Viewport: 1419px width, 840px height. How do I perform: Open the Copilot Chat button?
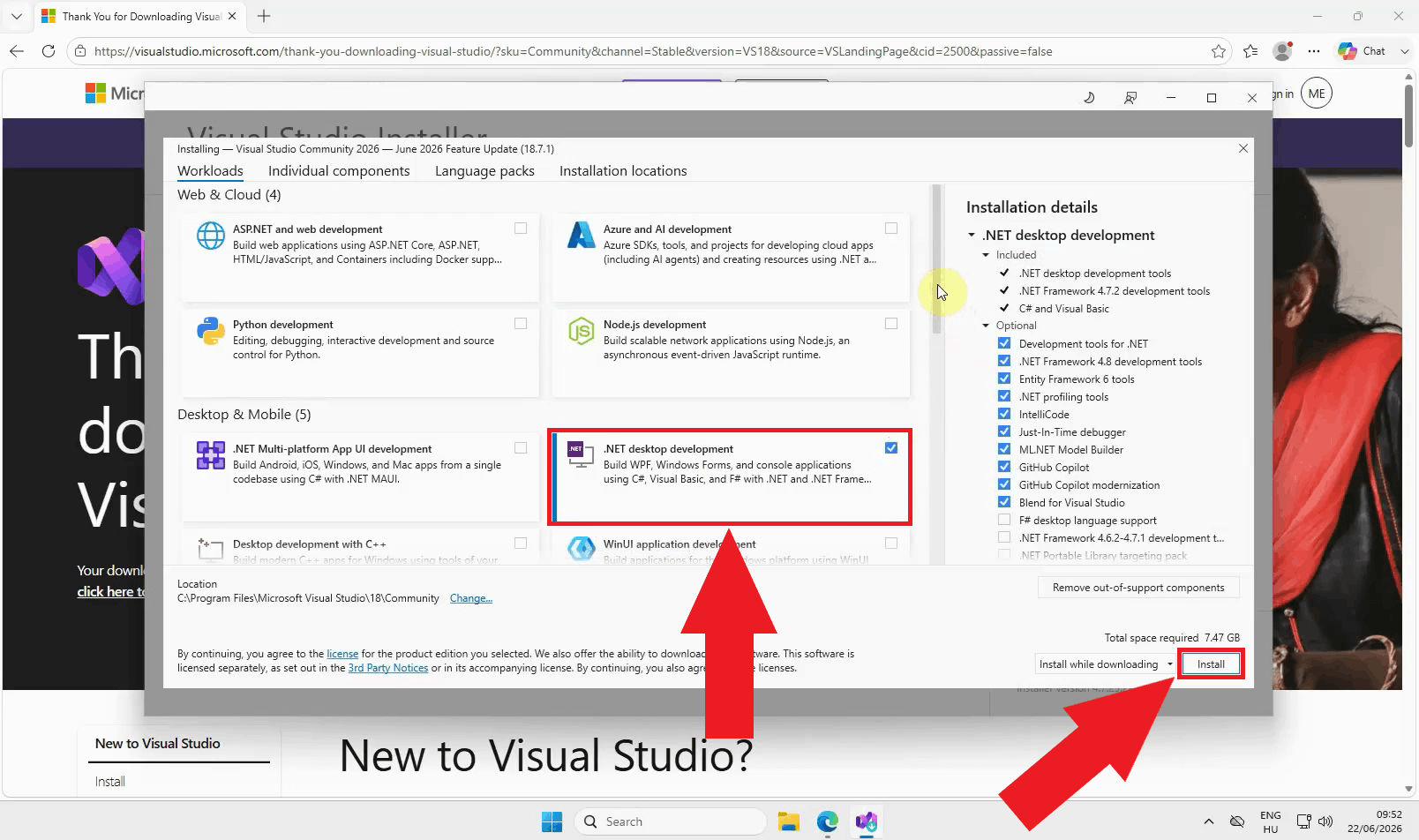point(1362,51)
